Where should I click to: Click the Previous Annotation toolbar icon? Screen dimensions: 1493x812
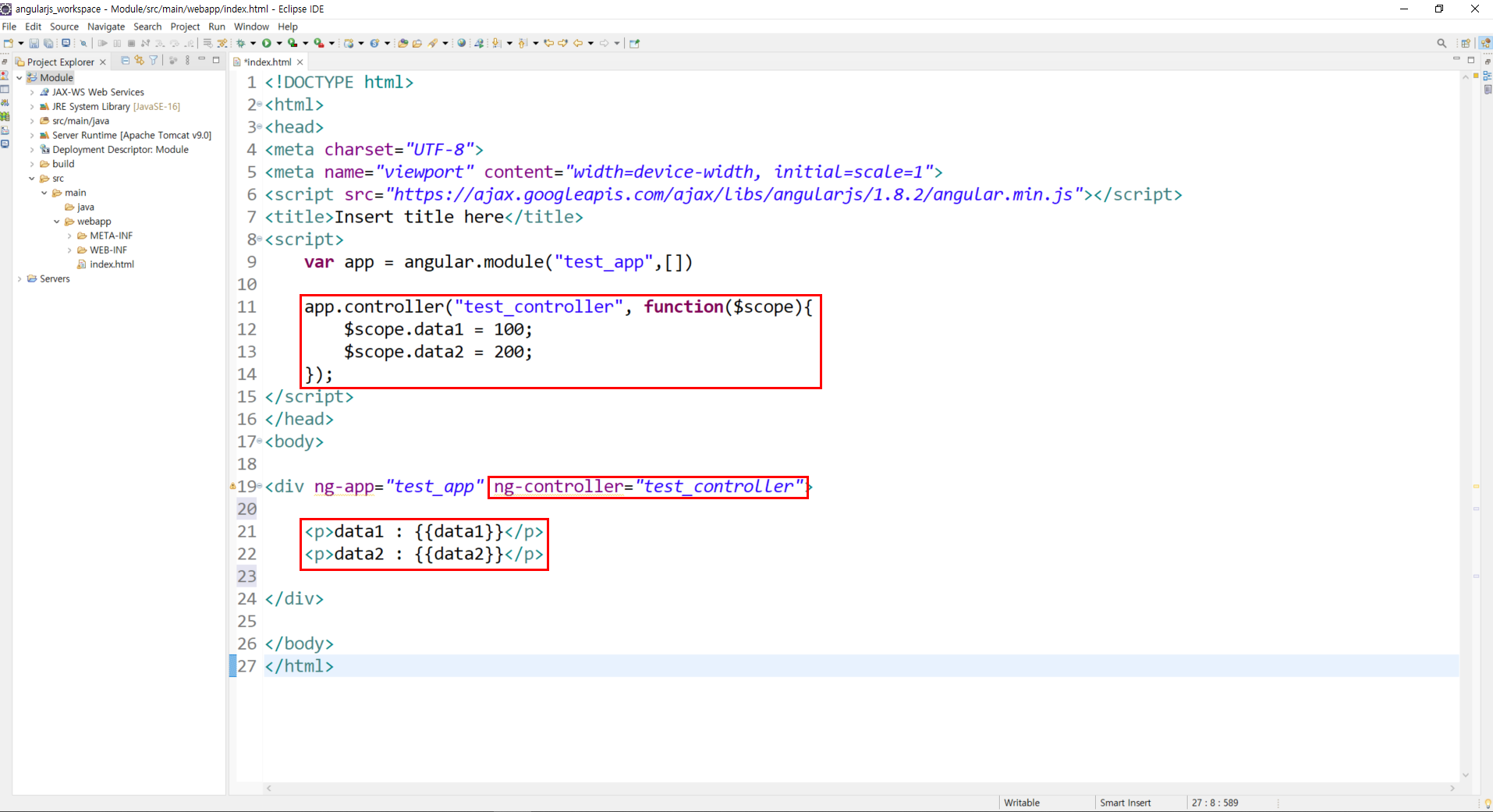523,43
